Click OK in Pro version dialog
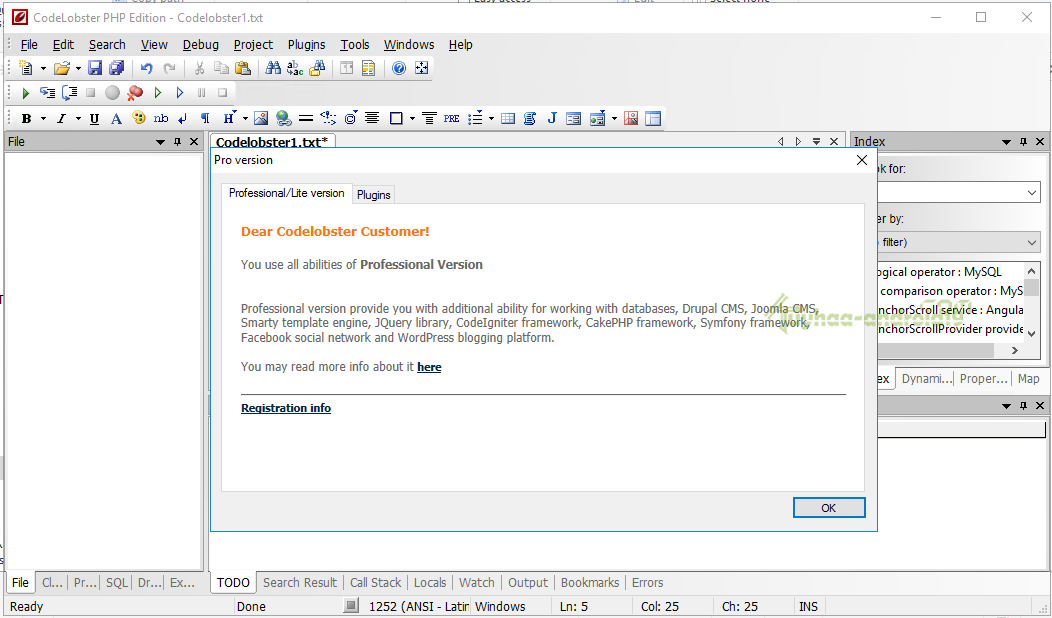The image size is (1052, 618). pyautogui.click(x=829, y=508)
